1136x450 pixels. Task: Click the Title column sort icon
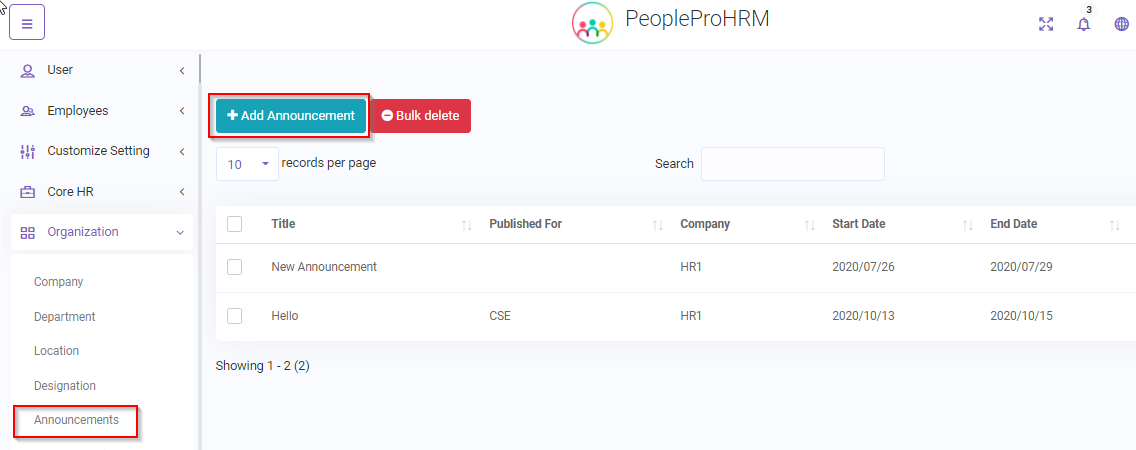(466, 225)
